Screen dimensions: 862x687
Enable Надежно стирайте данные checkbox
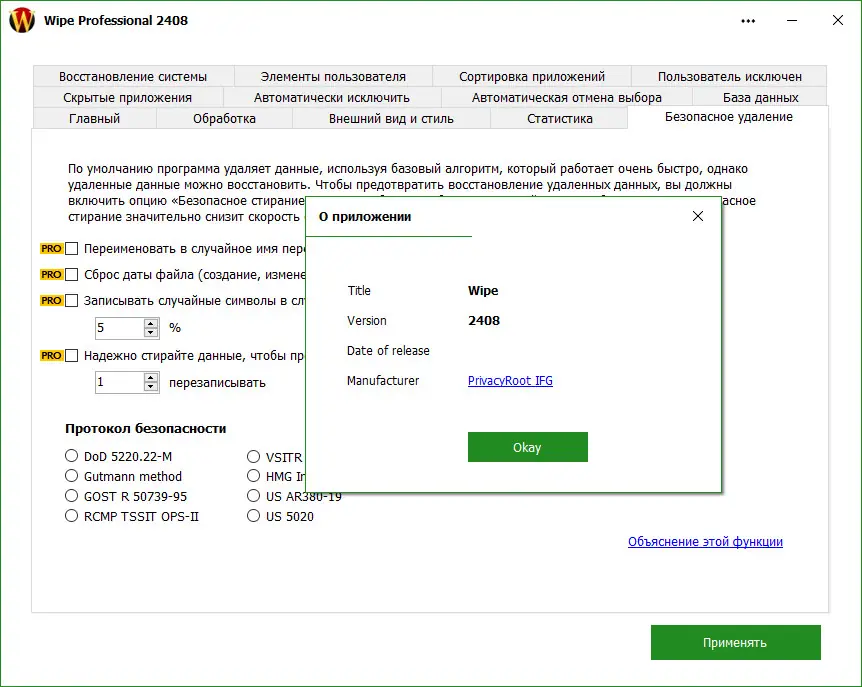(x=71, y=356)
